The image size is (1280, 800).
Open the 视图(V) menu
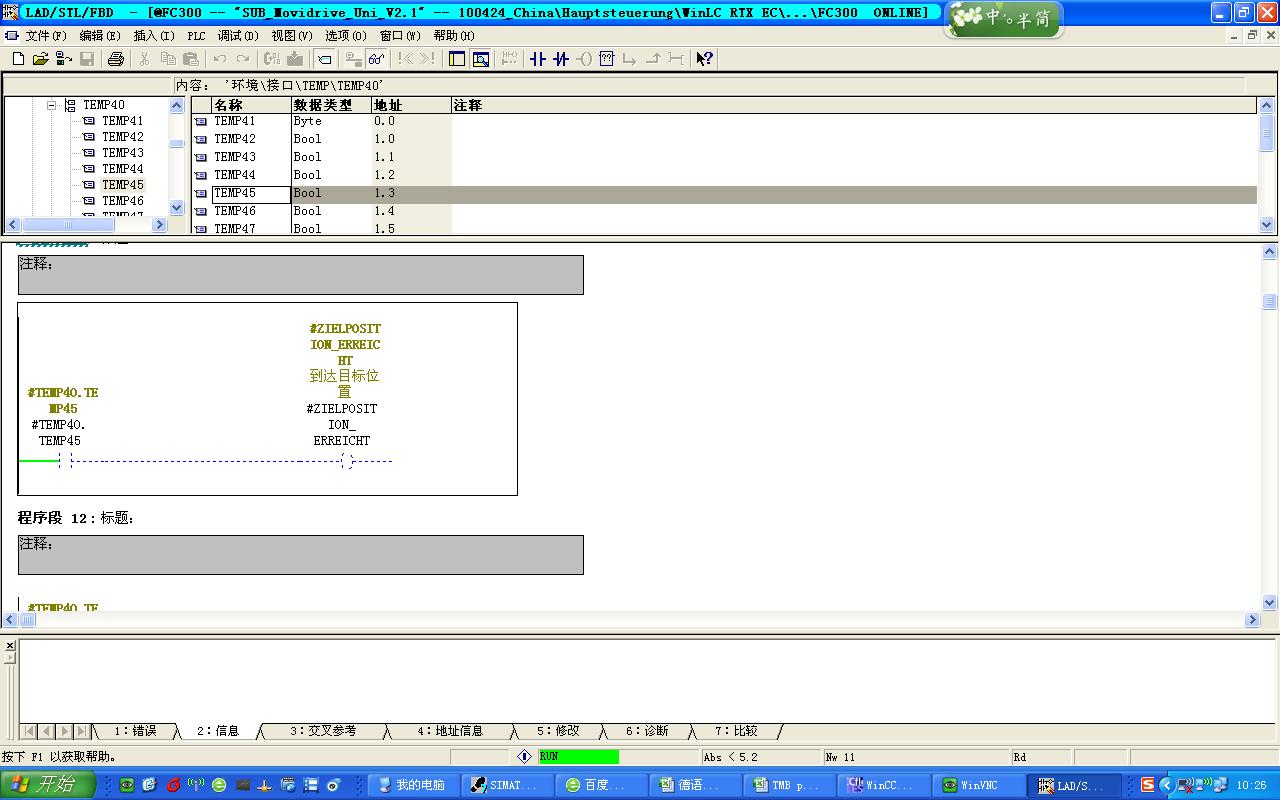coord(292,35)
